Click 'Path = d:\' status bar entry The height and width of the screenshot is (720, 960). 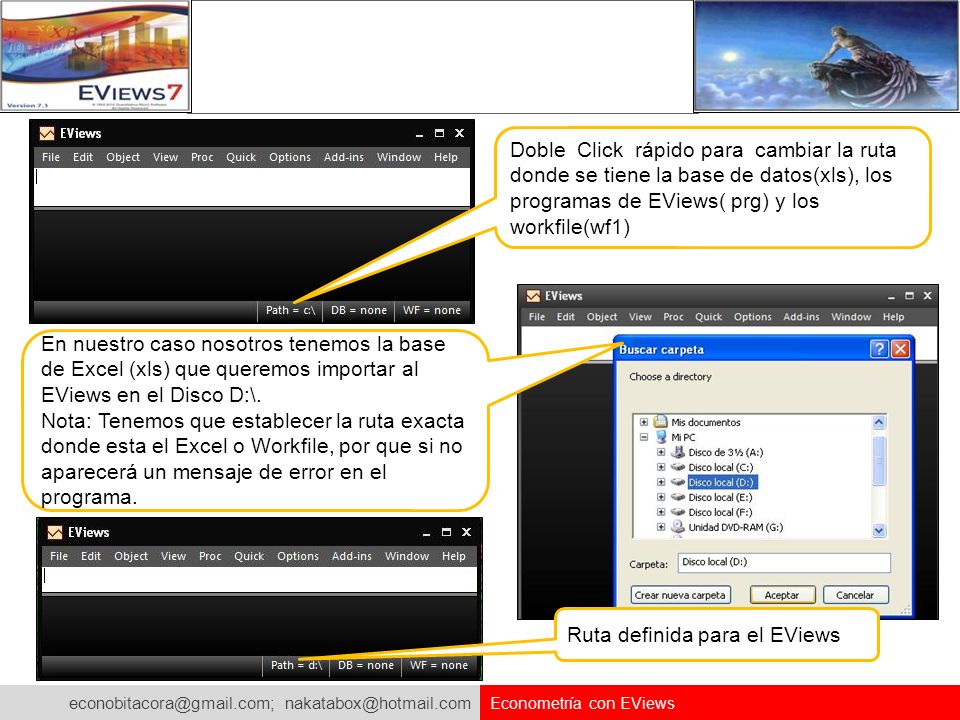coord(296,666)
